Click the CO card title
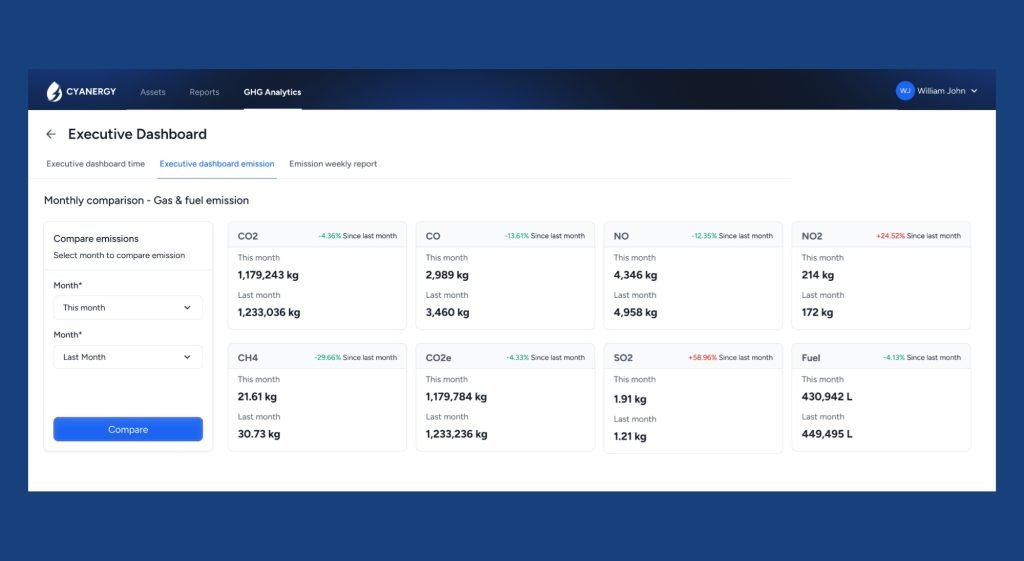The width and height of the screenshot is (1024, 561). click(x=433, y=236)
